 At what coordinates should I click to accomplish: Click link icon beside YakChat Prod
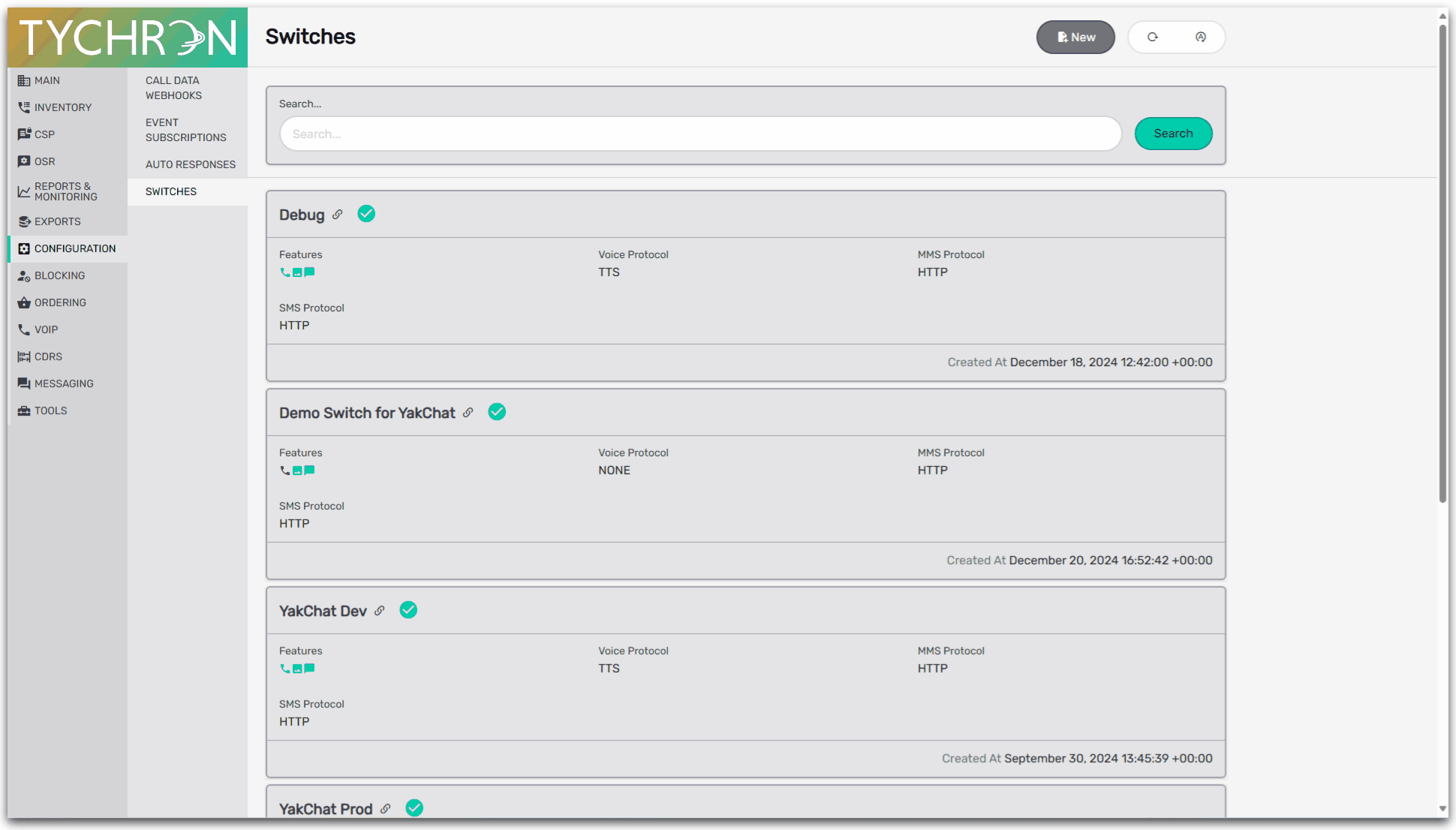pyautogui.click(x=386, y=809)
